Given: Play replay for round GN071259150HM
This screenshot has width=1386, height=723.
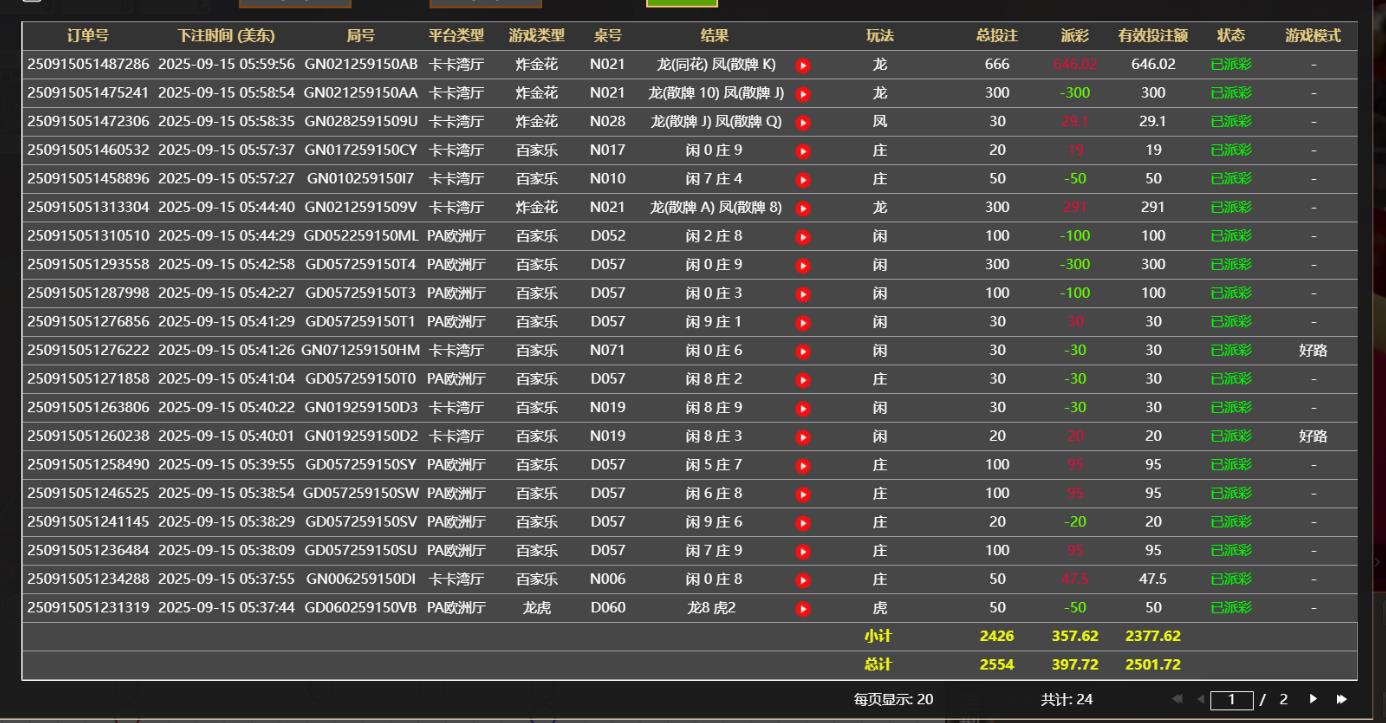Looking at the screenshot, I should tap(802, 351).
